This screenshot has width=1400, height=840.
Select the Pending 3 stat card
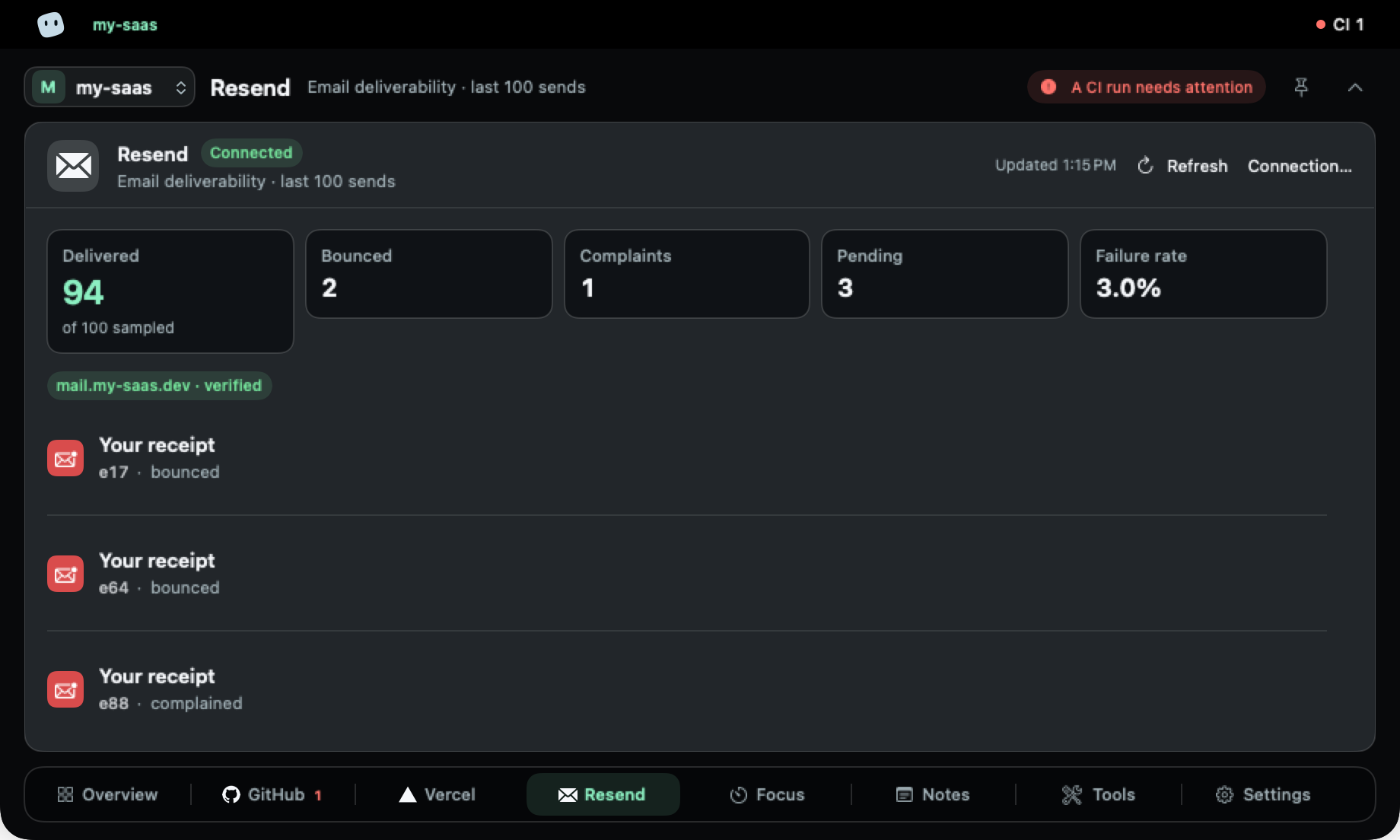[x=944, y=274]
